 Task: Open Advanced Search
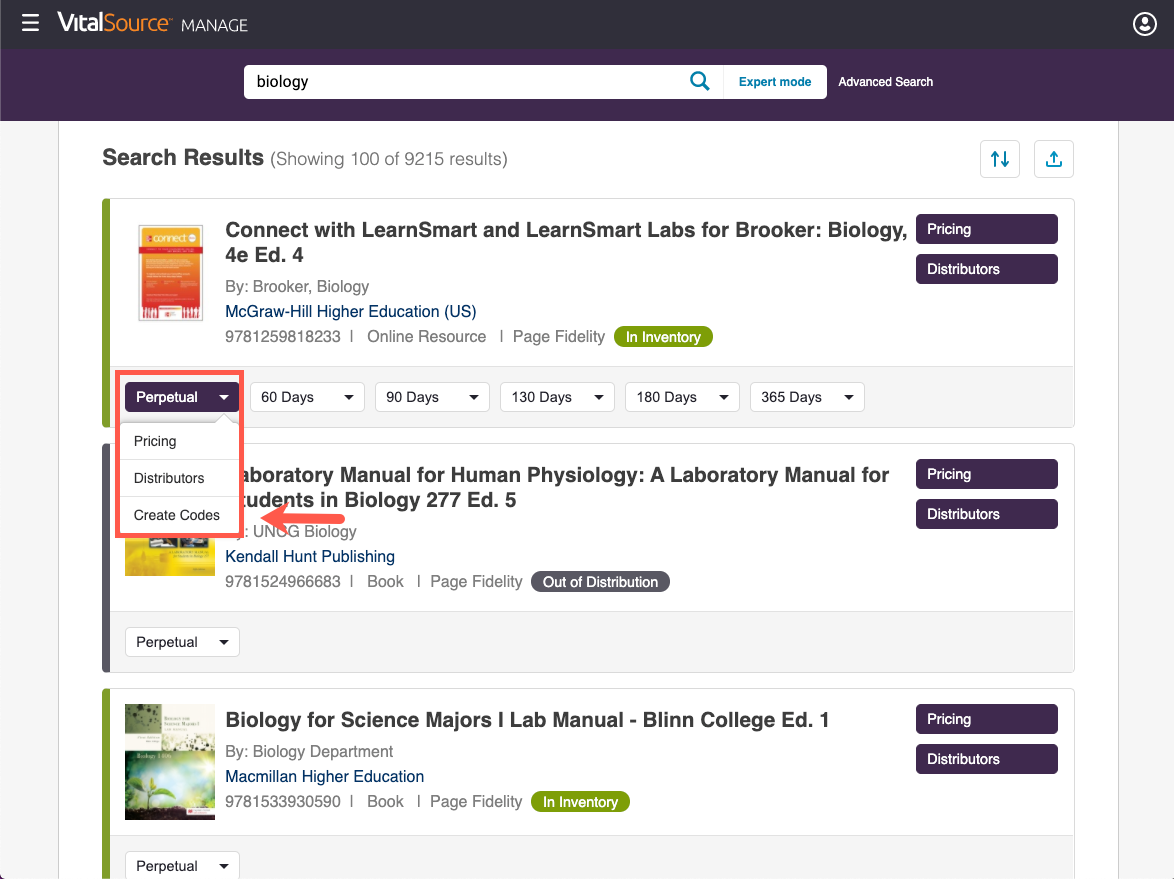click(885, 82)
